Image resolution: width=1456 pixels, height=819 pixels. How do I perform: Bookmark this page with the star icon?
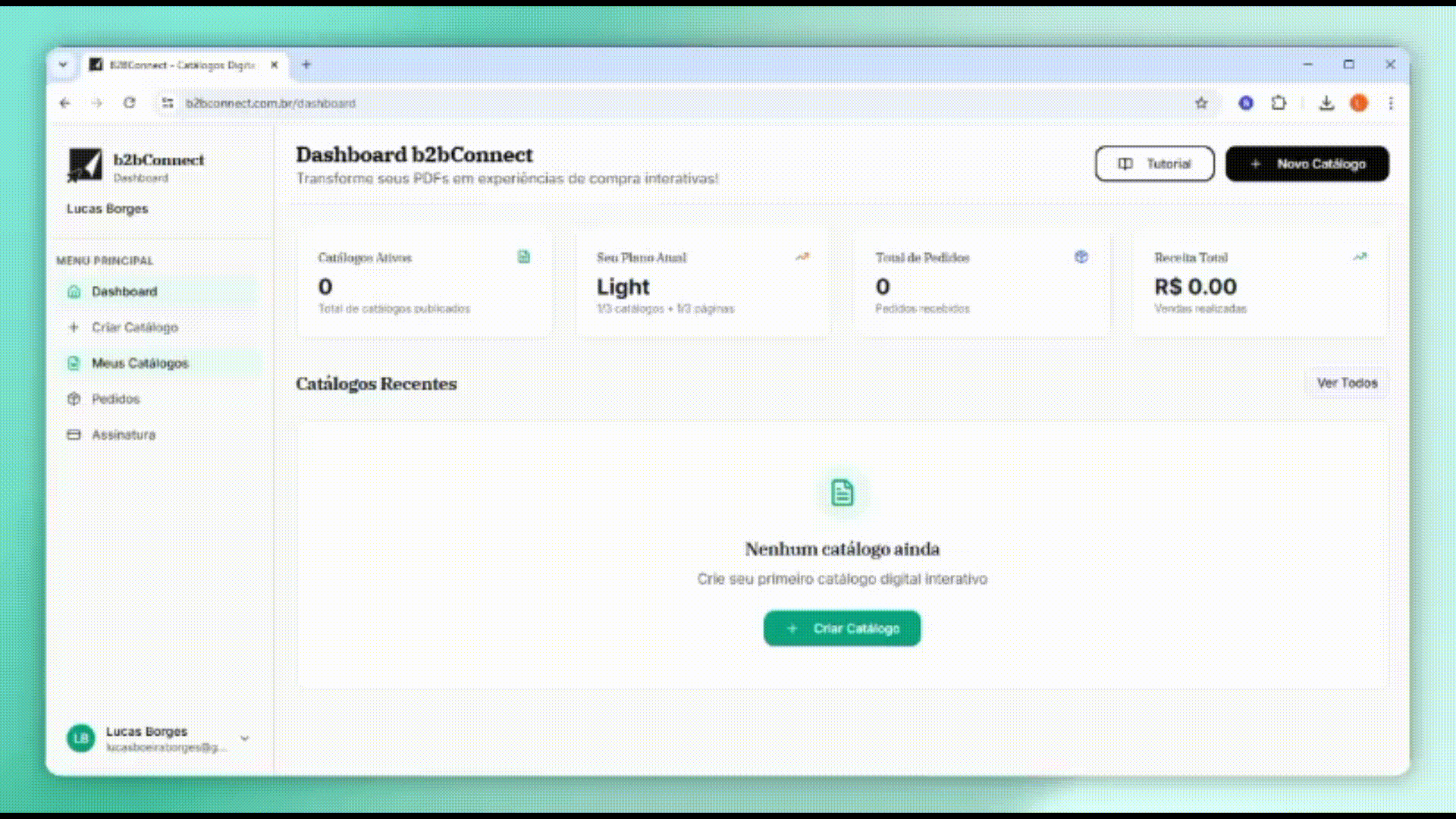1201,103
